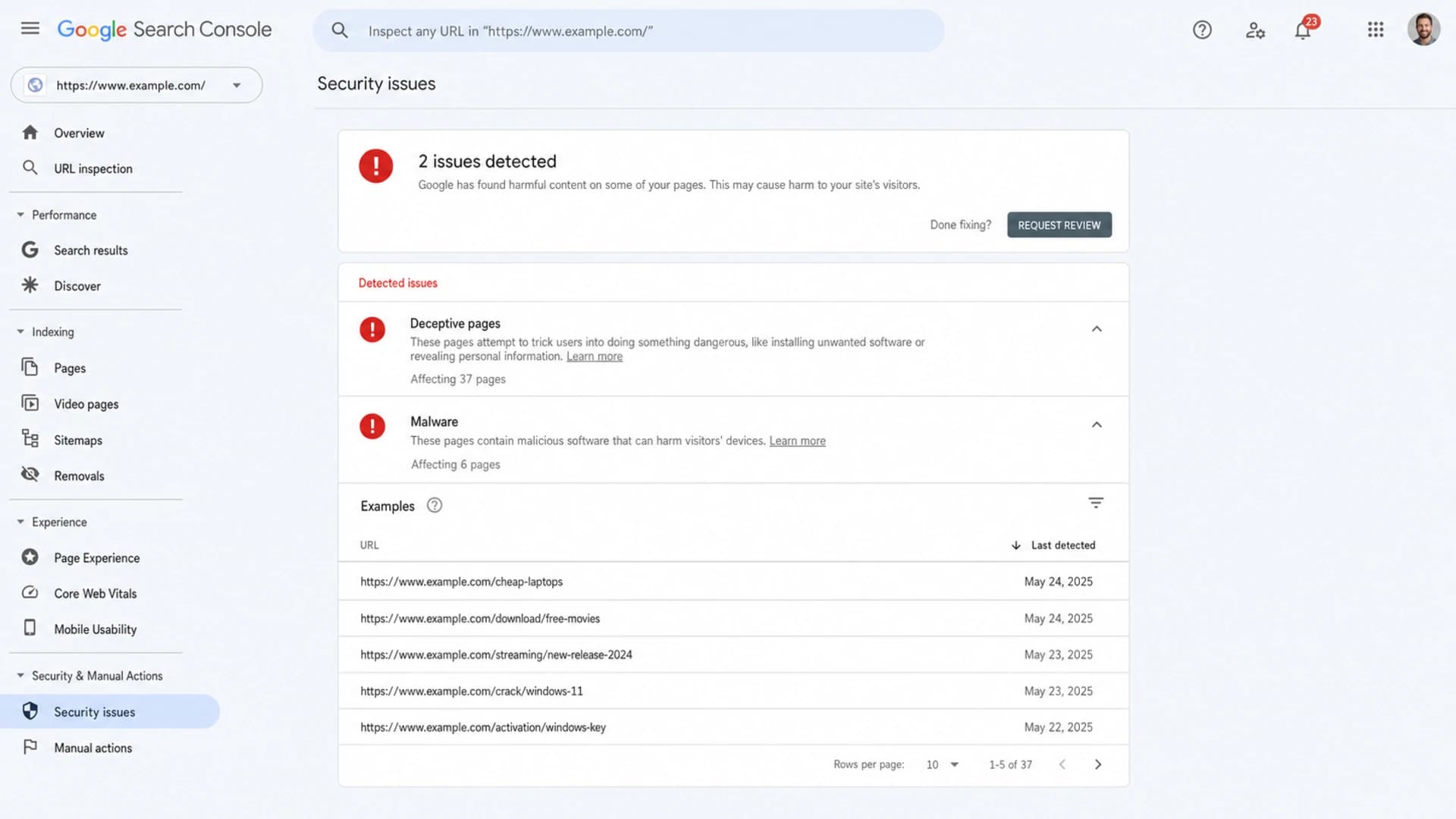
Task: Click the Discover asterisk icon
Action: (30, 285)
